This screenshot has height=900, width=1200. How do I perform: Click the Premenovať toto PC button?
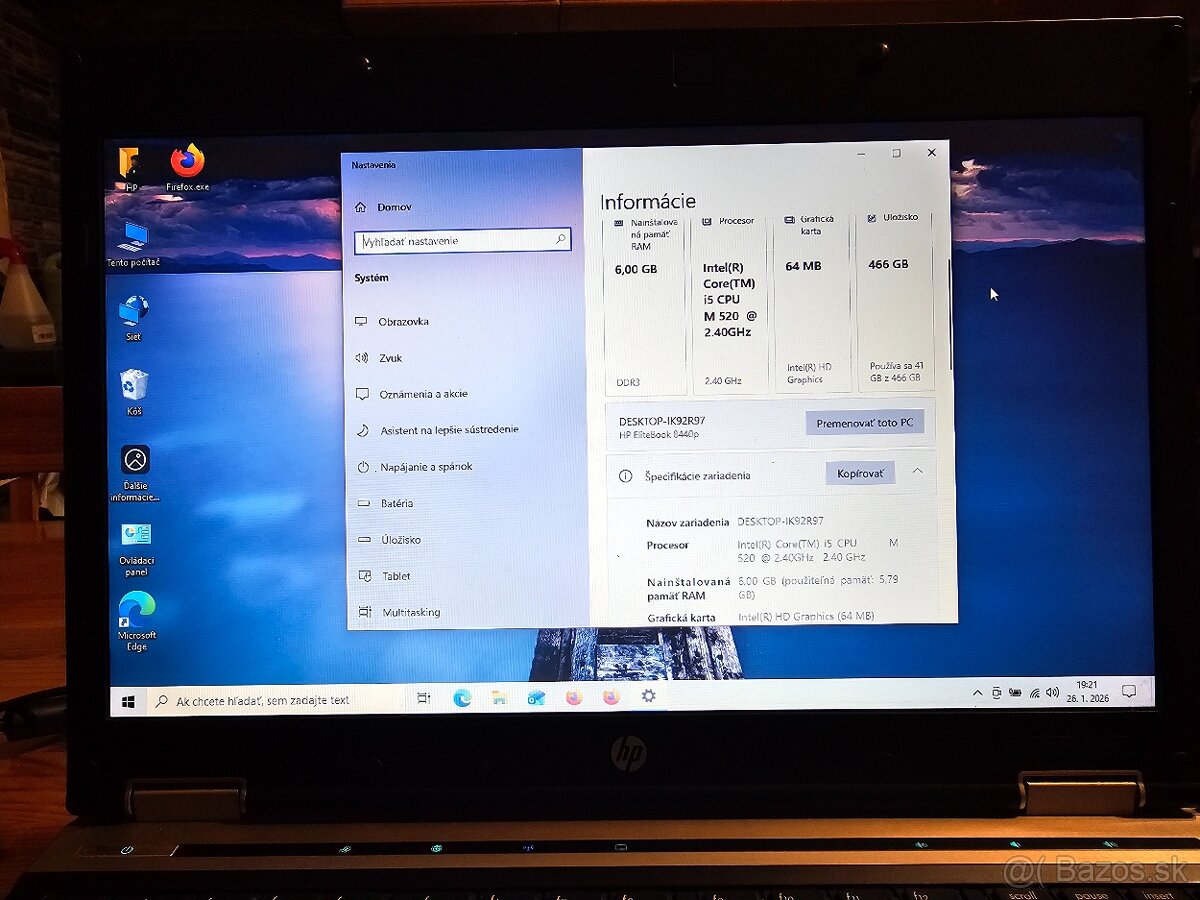point(865,423)
